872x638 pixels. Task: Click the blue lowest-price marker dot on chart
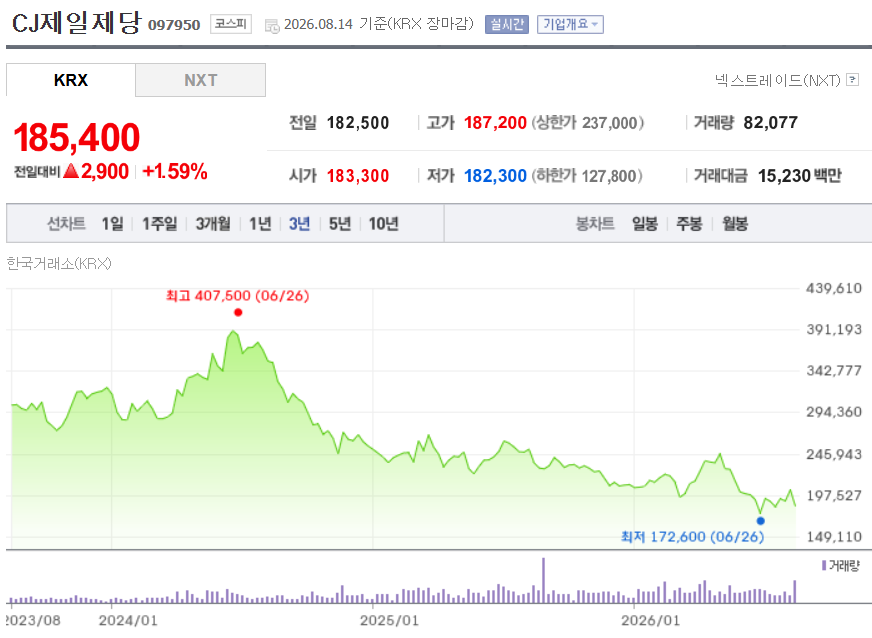(x=761, y=521)
